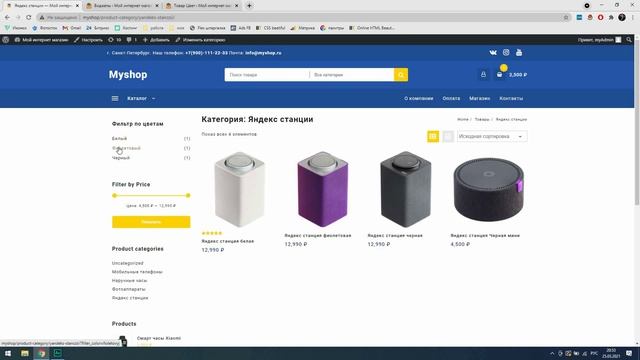
Task: Open the notification center in tray
Action: [629, 353]
